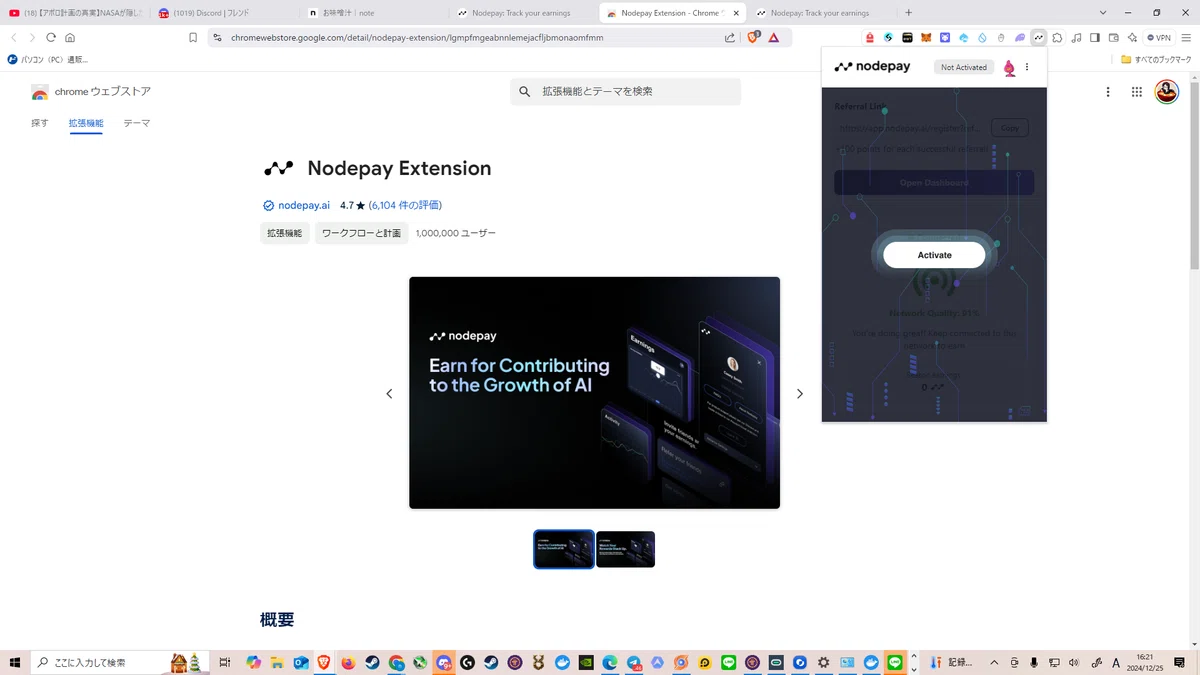
Task: Reload the page
Action: 51,38
